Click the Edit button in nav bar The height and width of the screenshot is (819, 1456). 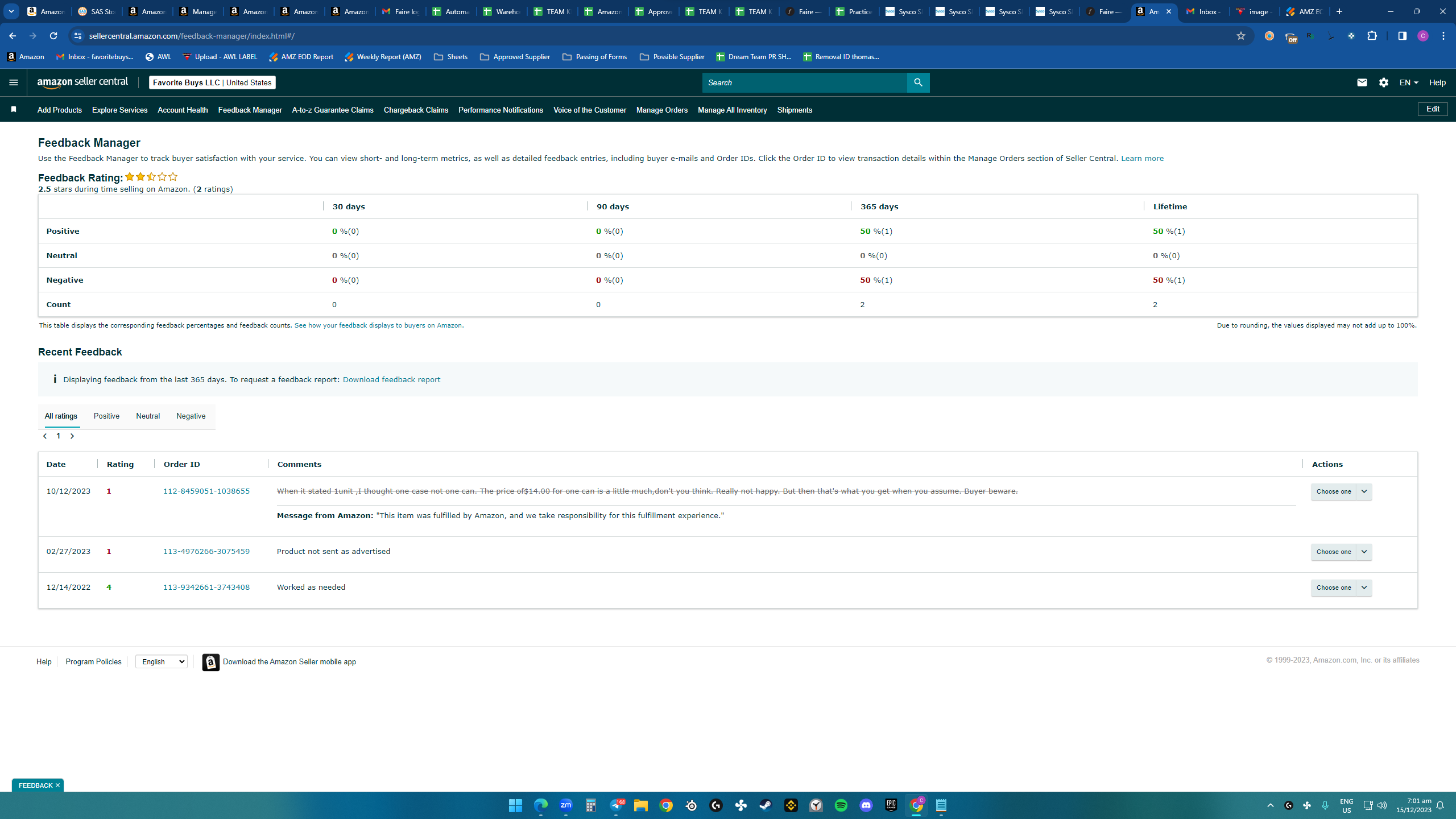1433,109
